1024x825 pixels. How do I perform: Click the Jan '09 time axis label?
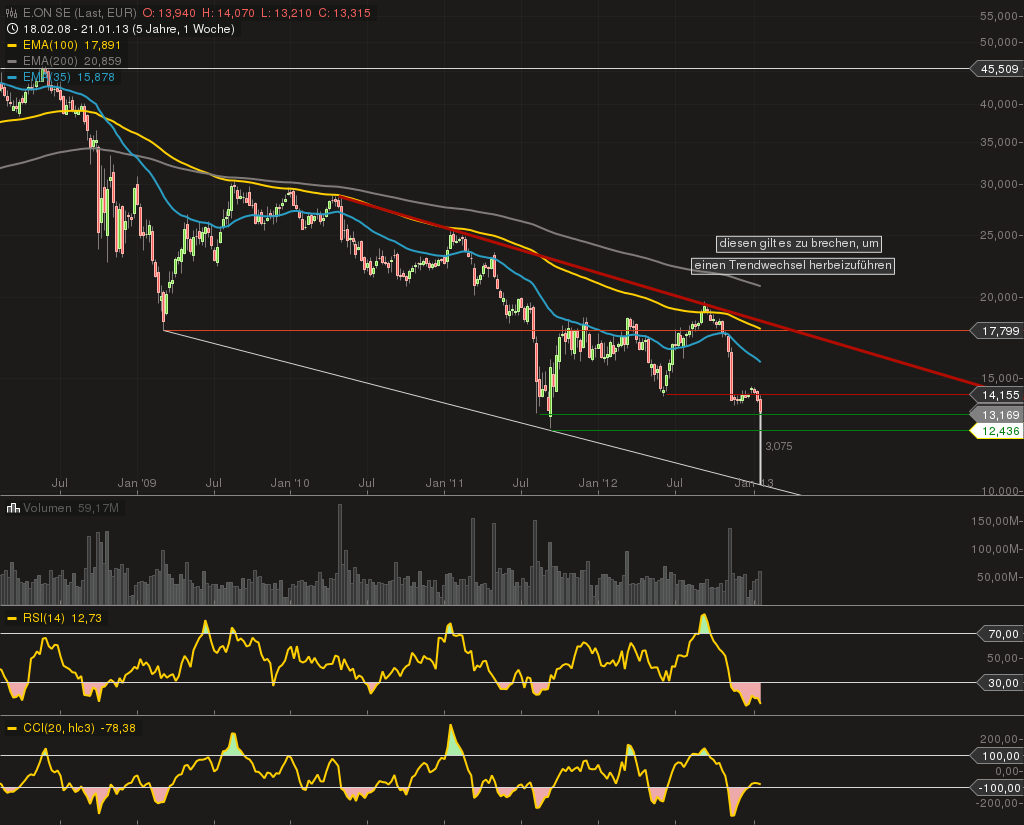tap(137, 483)
